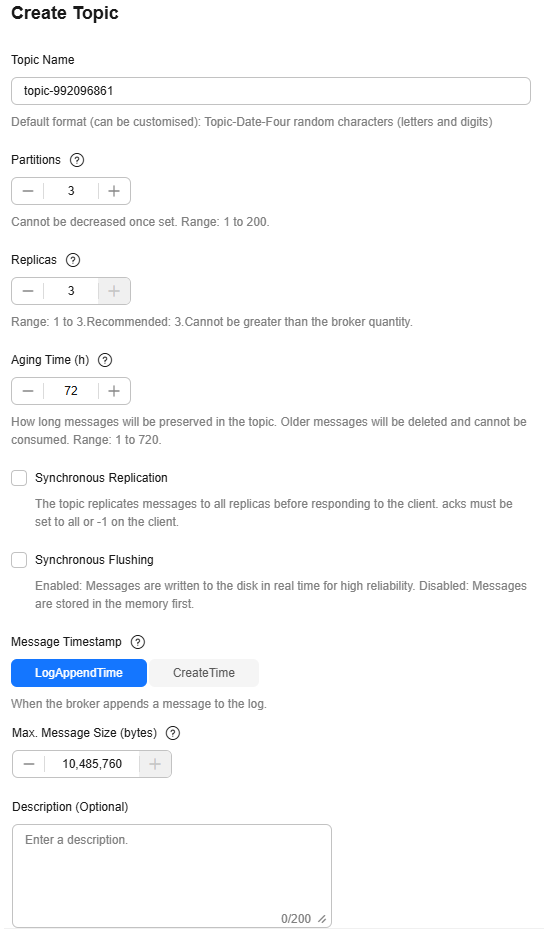The height and width of the screenshot is (931, 544).
Task: Increase Partitions with the plus button
Action: tap(114, 191)
